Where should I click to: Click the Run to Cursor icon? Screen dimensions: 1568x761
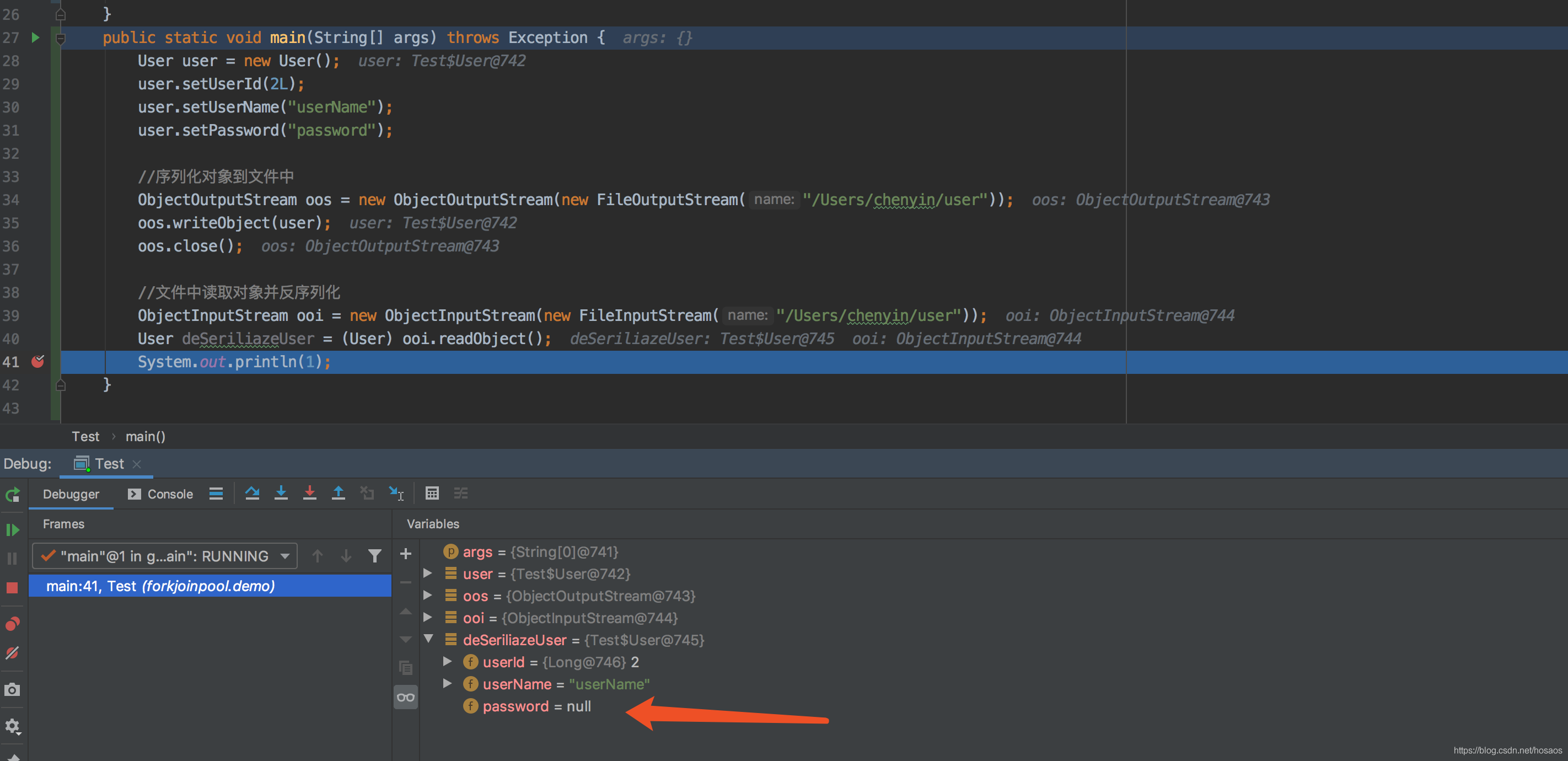tap(396, 493)
